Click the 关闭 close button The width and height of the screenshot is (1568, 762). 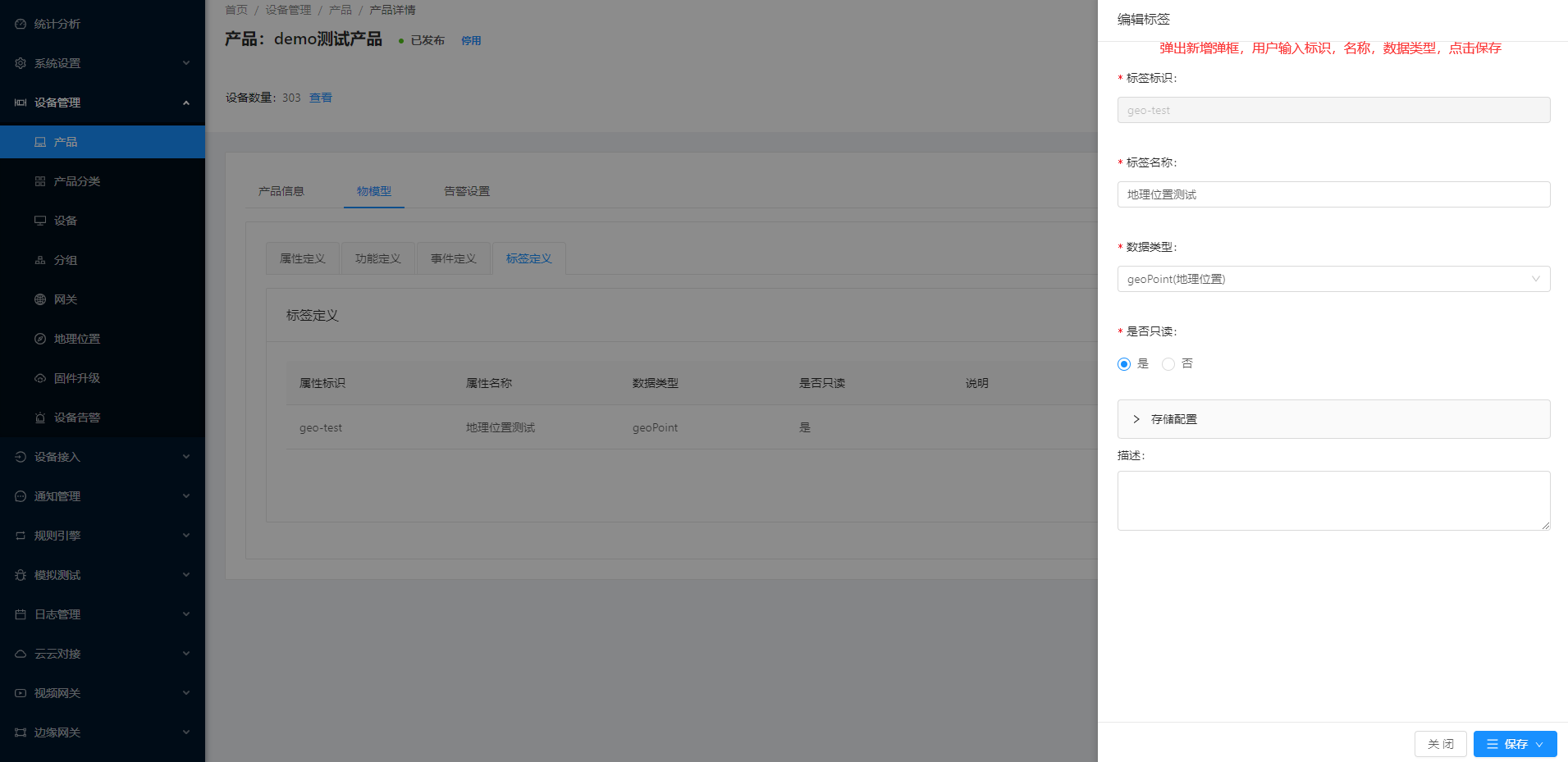click(1440, 743)
